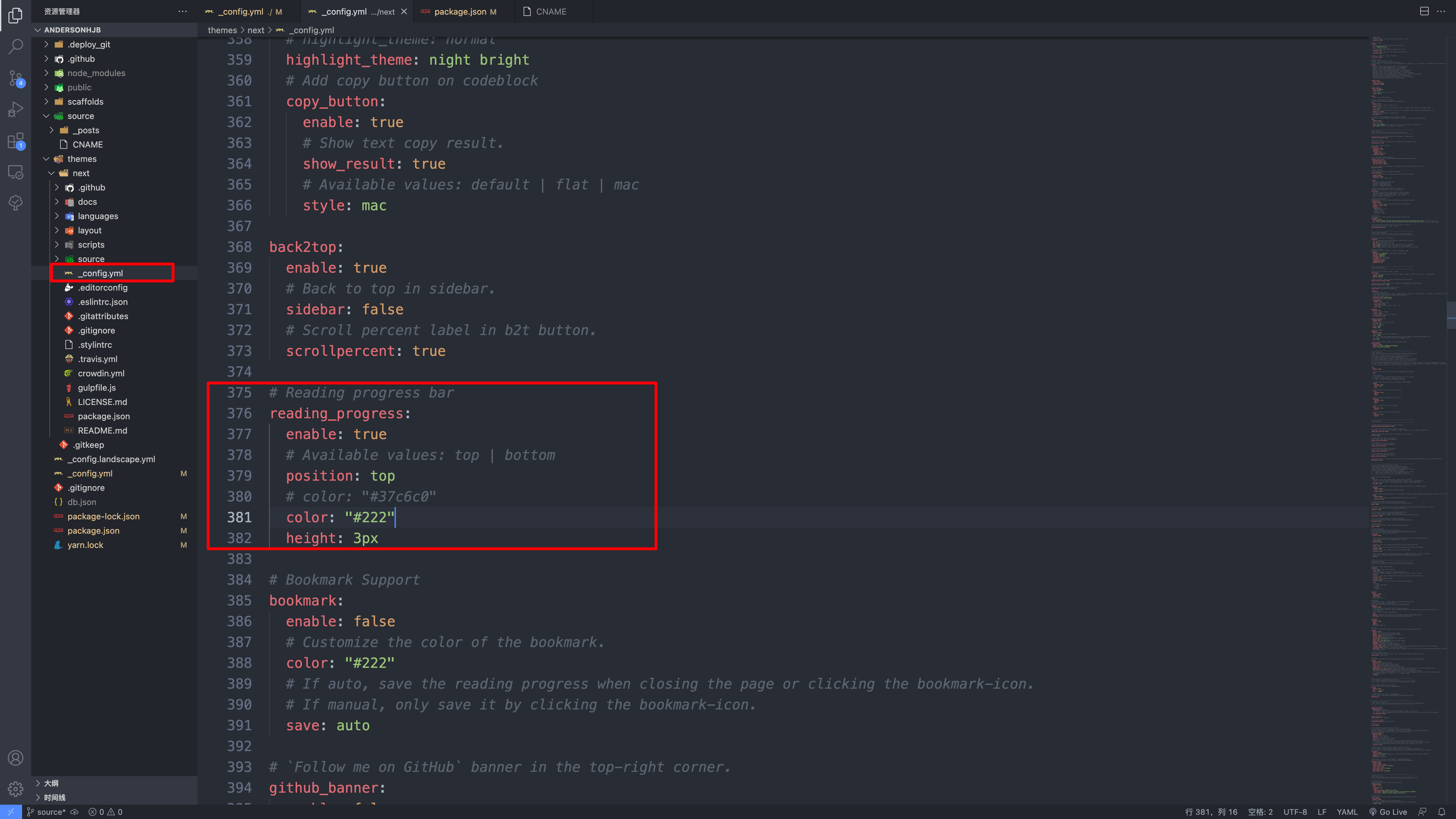The image size is (1456, 819).
Task: Open .eslintrc.json file
Action: click(x=114, y=302)
